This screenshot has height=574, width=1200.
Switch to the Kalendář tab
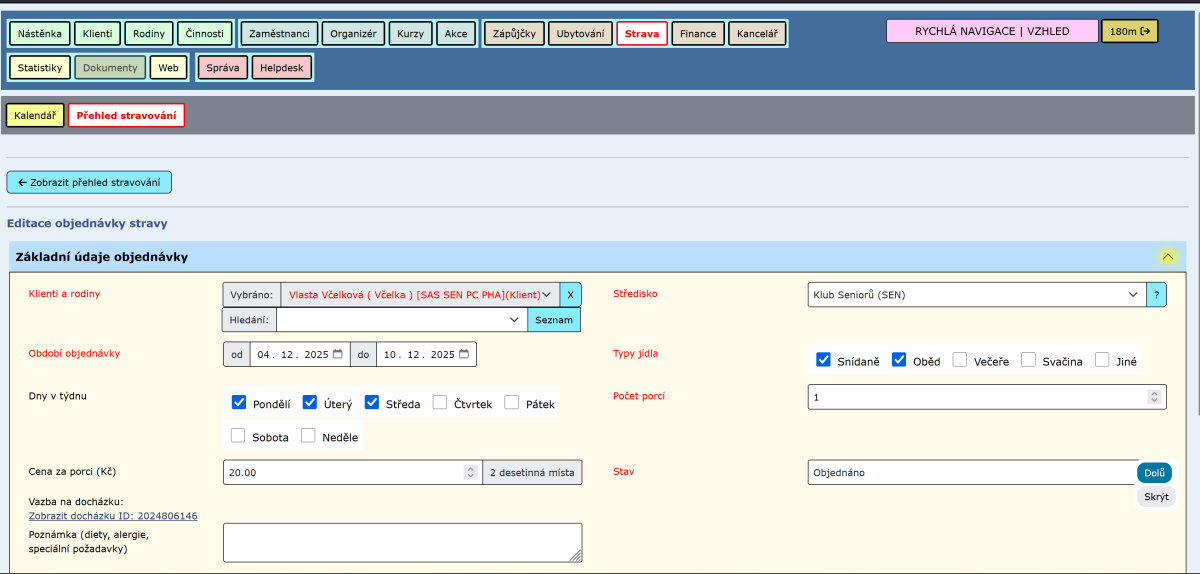[x=35, y=116]
